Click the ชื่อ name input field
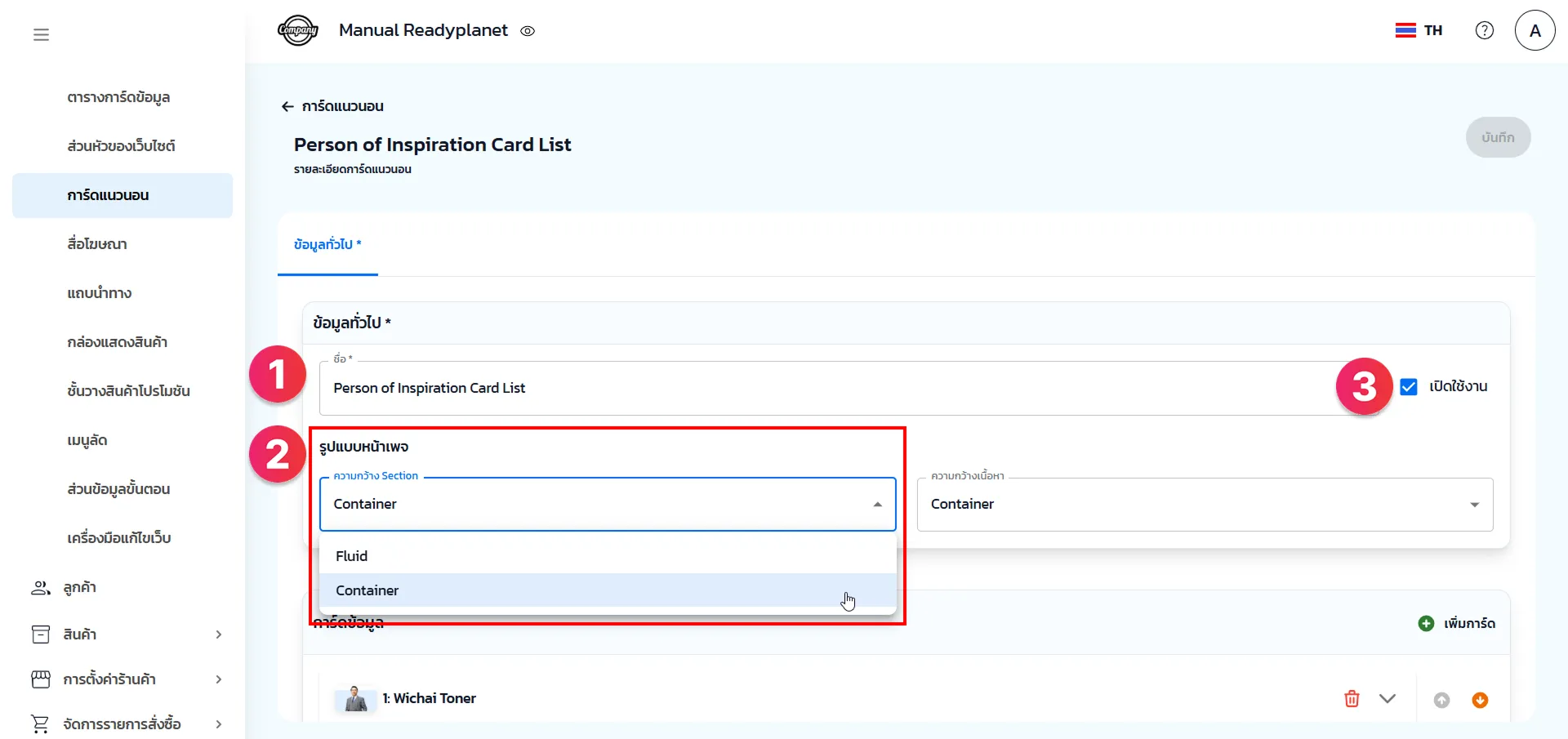Viewport: 1568px width, 739px height. pyautogui.click(x=817, y=388)
